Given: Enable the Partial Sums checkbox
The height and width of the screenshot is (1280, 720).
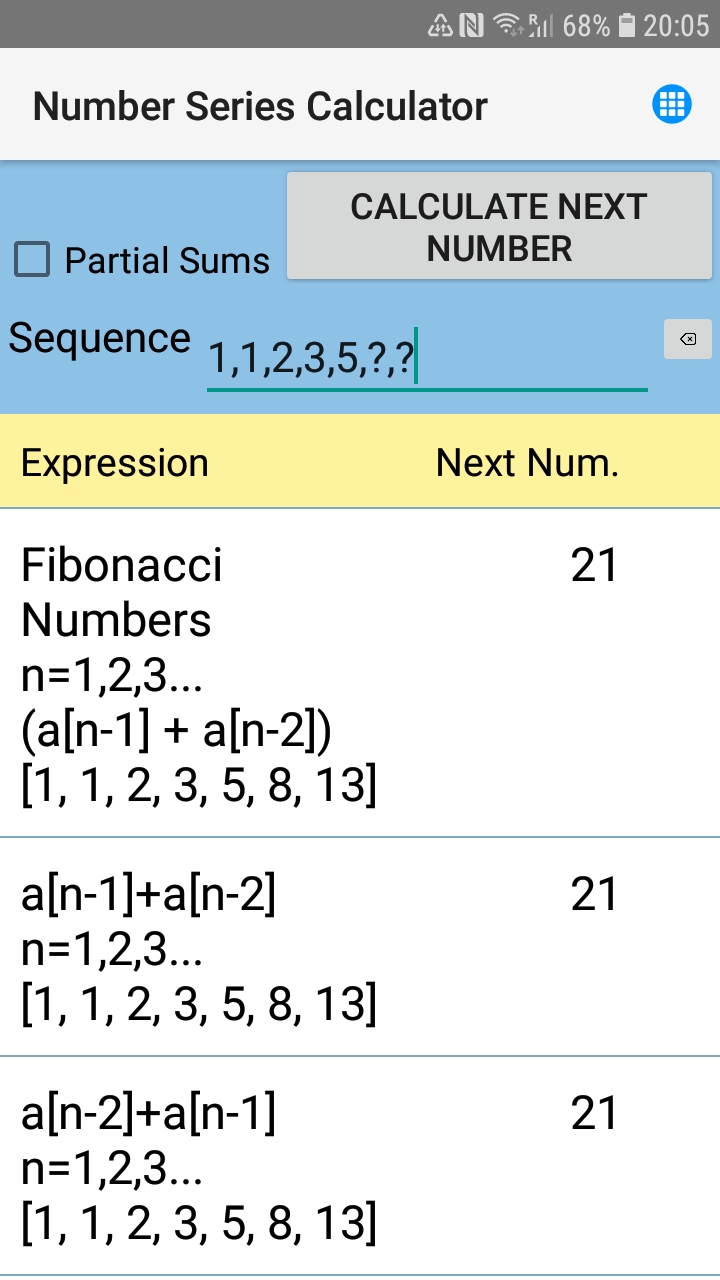Looking at the screenshot, I should pos(31,259).
